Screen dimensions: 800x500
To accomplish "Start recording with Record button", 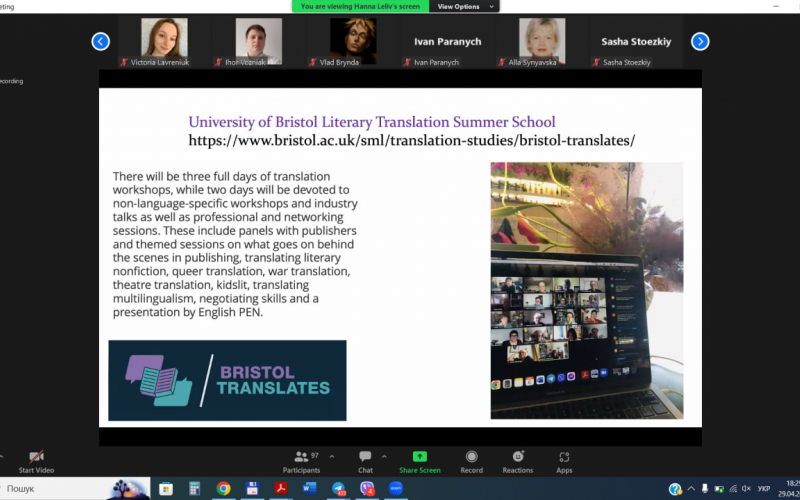I will 471,462.
